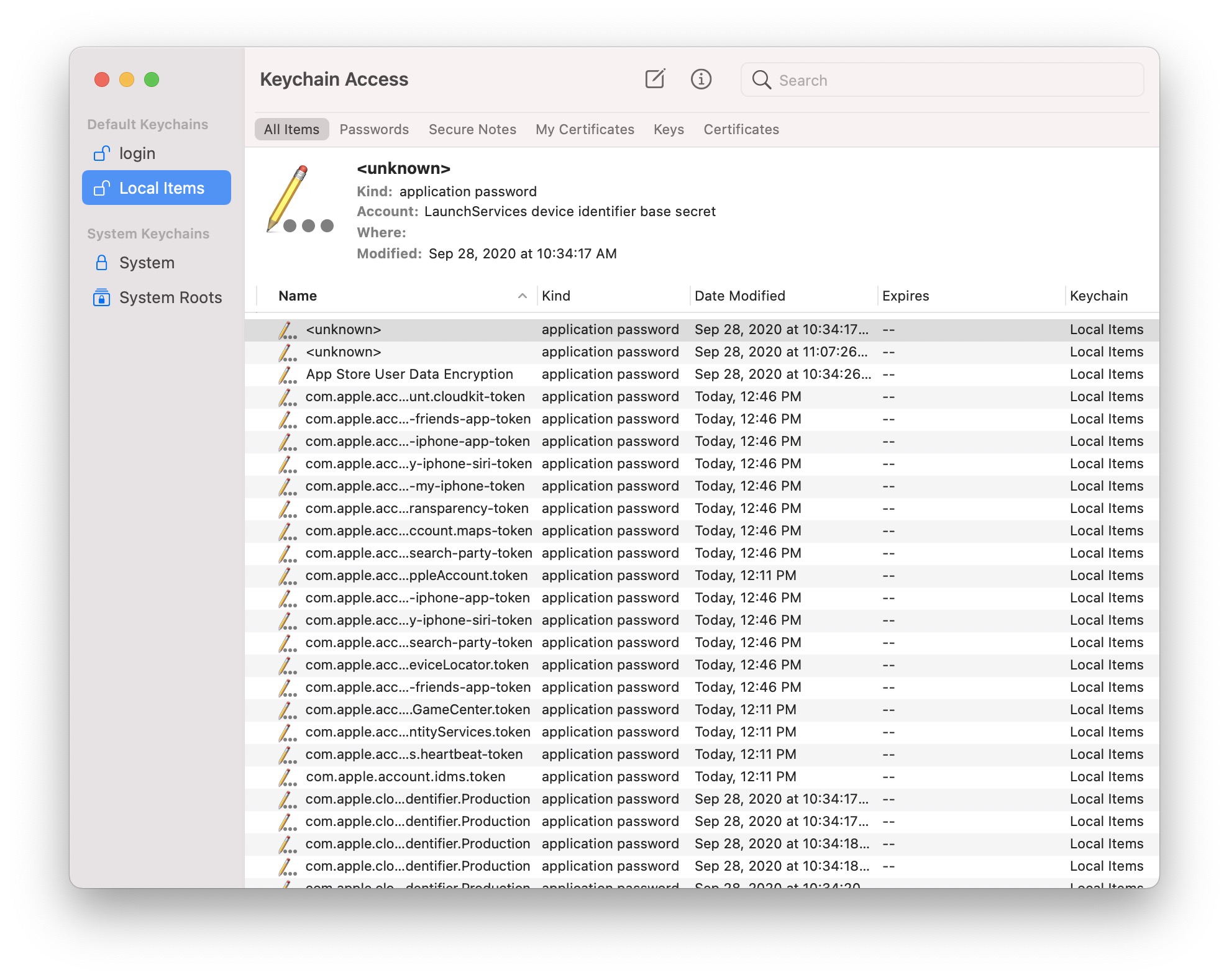
Task: Select the com.apple.account.idms.token entry
Action: click(405, 777)
